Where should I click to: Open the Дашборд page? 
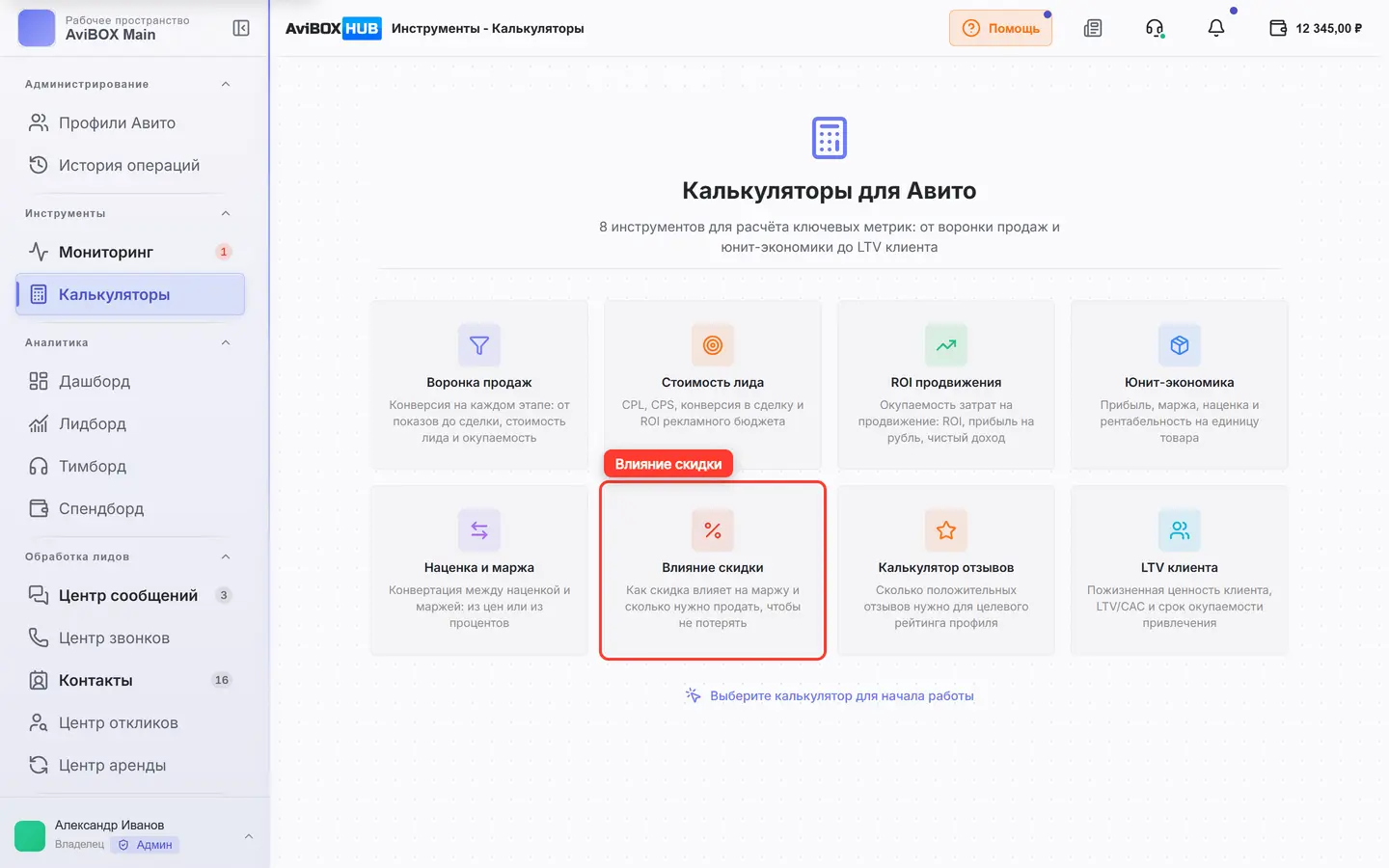(x=130, y=381)
